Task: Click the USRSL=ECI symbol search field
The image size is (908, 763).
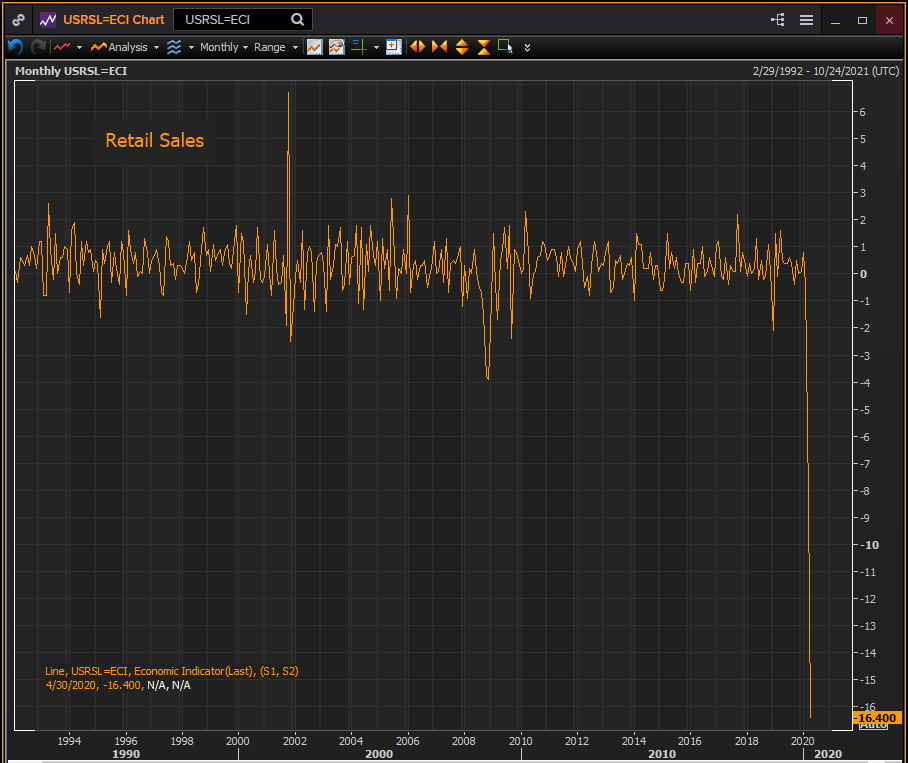Action: (232, 19)
